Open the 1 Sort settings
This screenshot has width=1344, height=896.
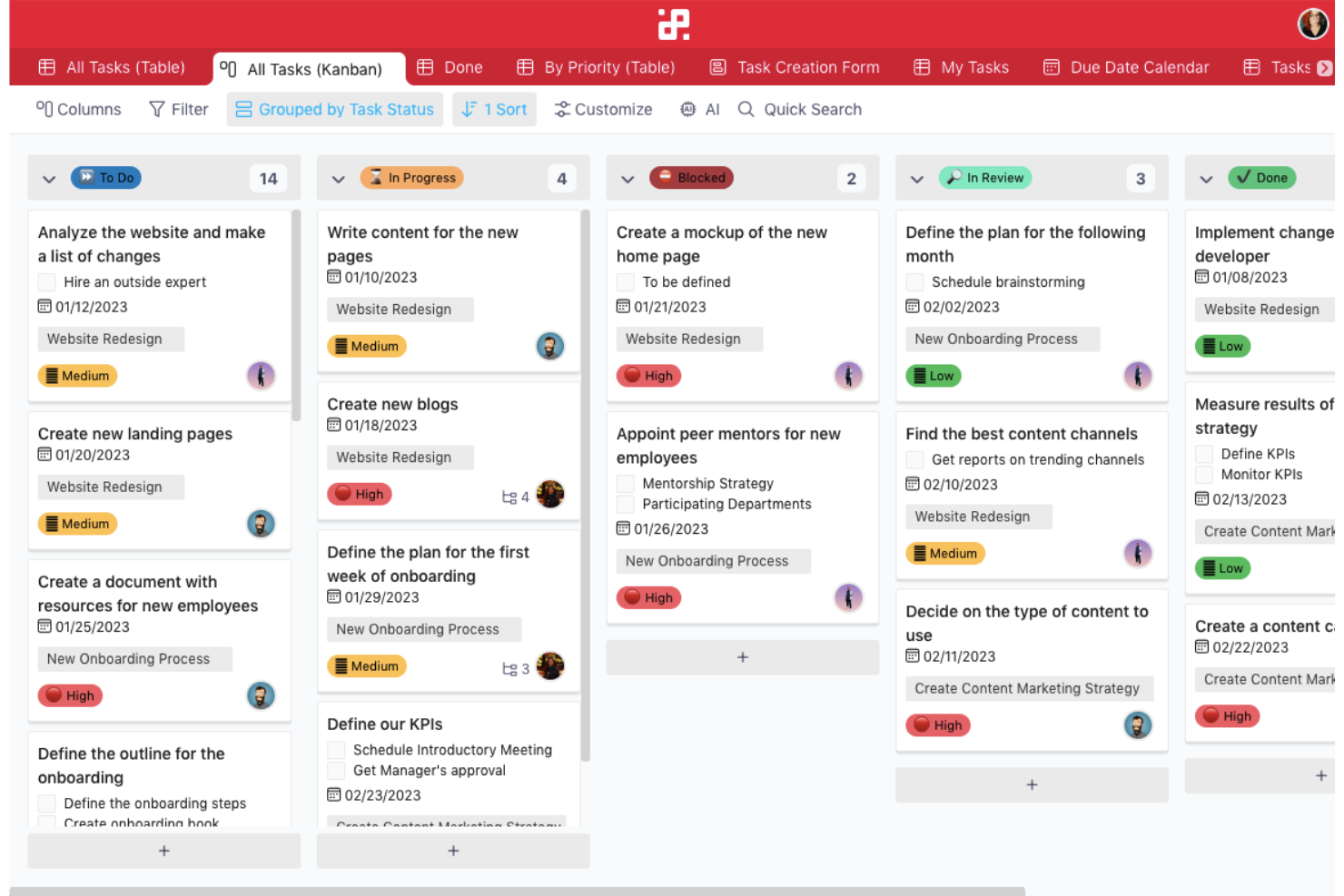494,109
